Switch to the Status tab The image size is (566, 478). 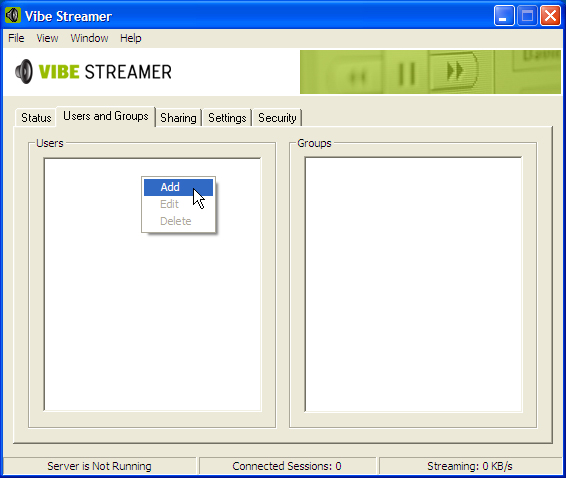tap(36, 118)
